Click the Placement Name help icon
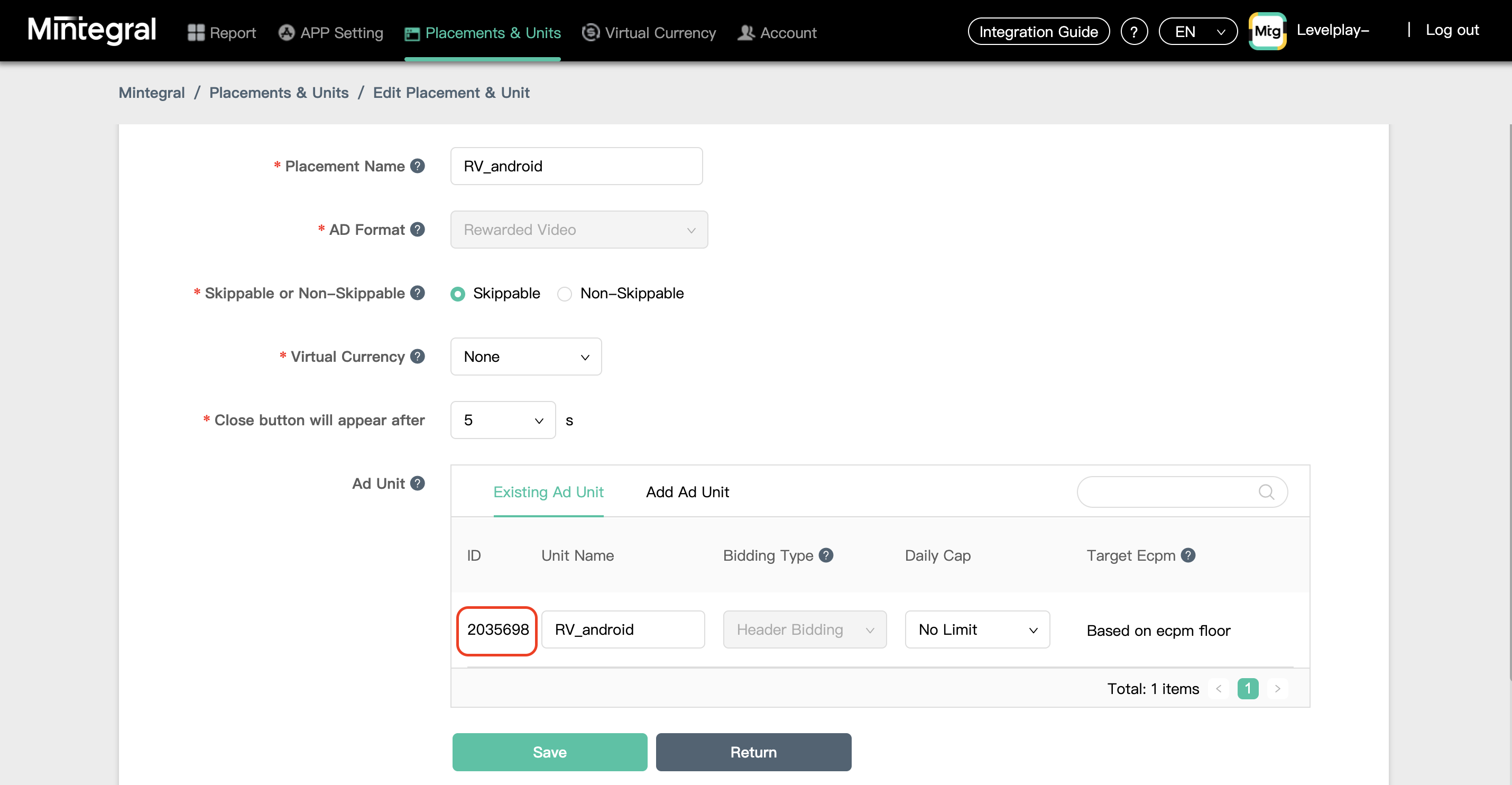1512x785 pixels. point(417,166)
